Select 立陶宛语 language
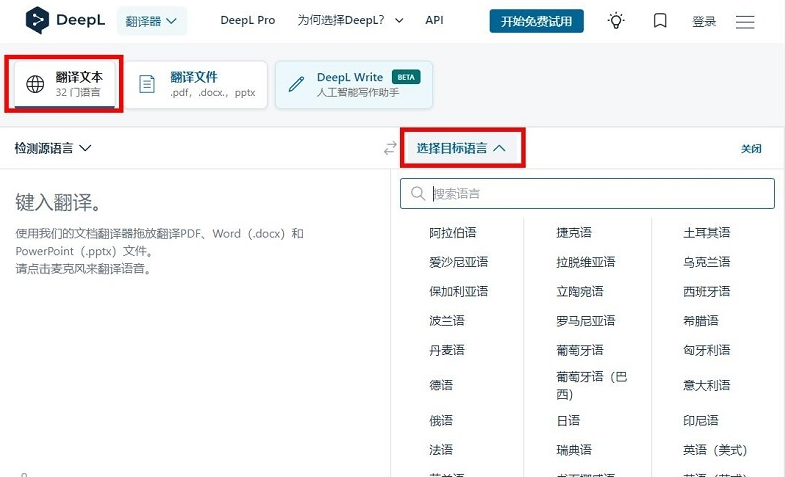Image resolution: width=785 pixels, height=477 pixels. pos(580,291)
